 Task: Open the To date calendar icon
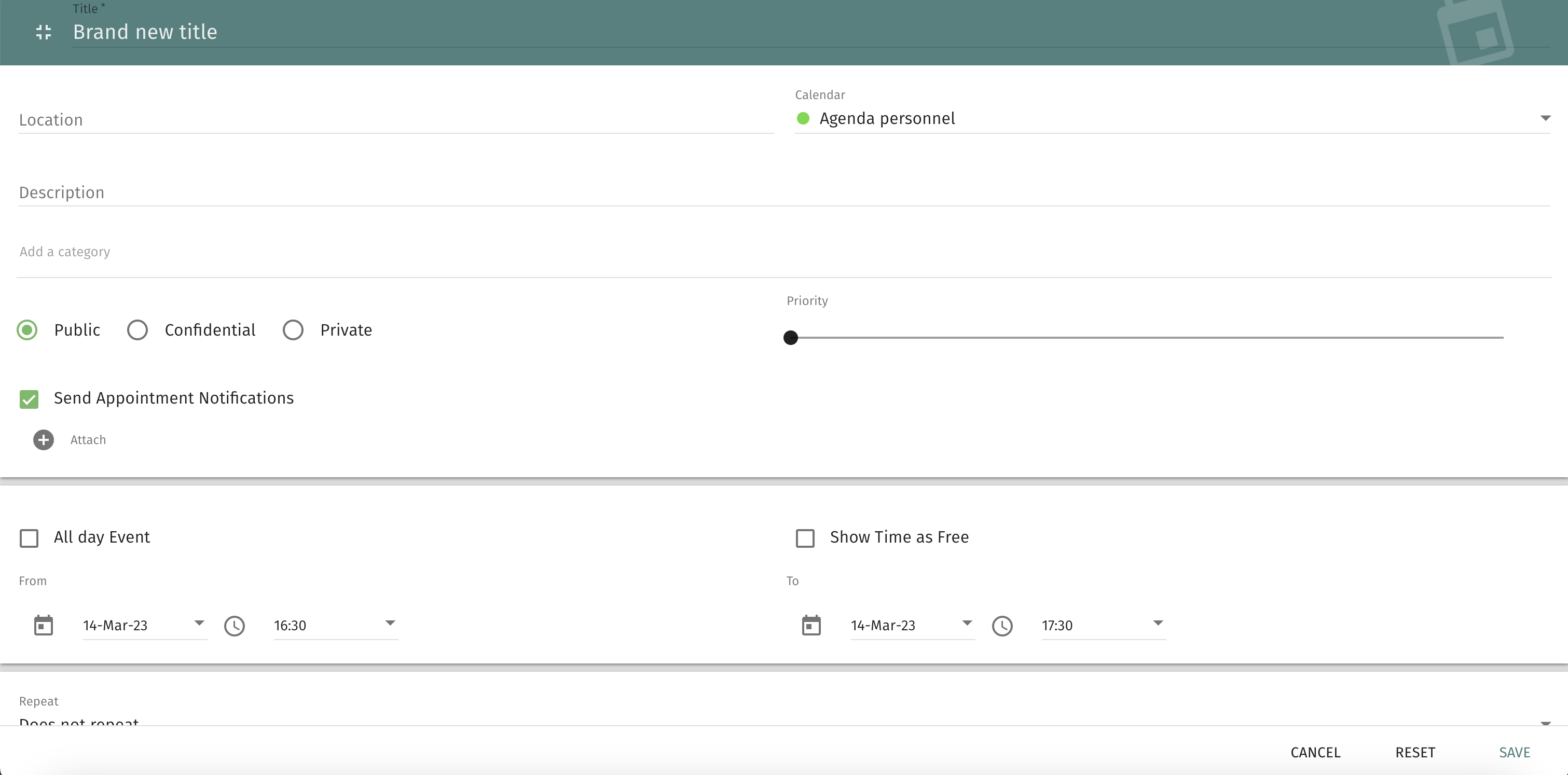point(811,626)
